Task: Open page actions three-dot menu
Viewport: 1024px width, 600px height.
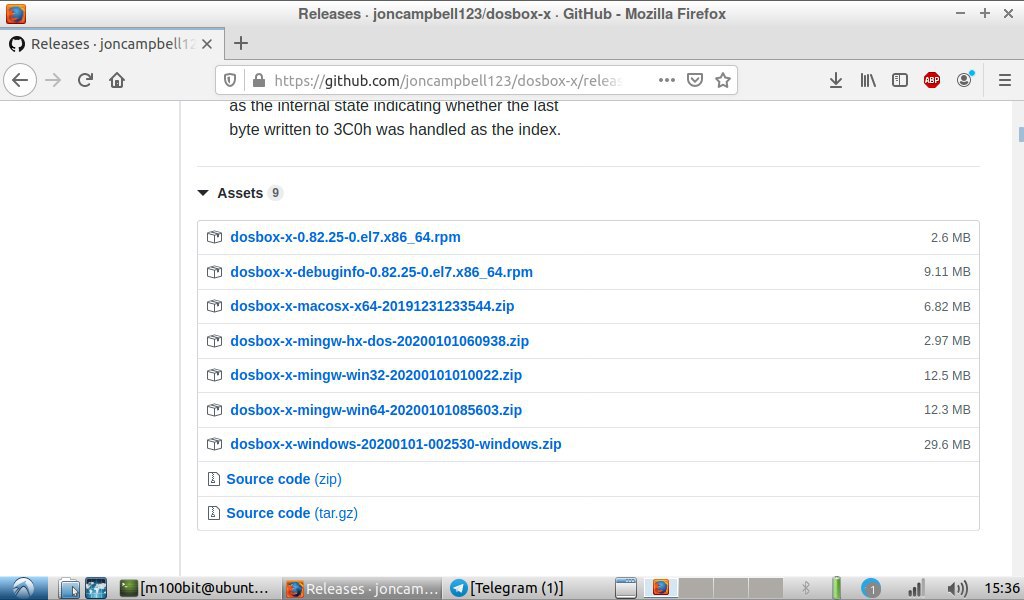Action: click(x=666, y=80)
